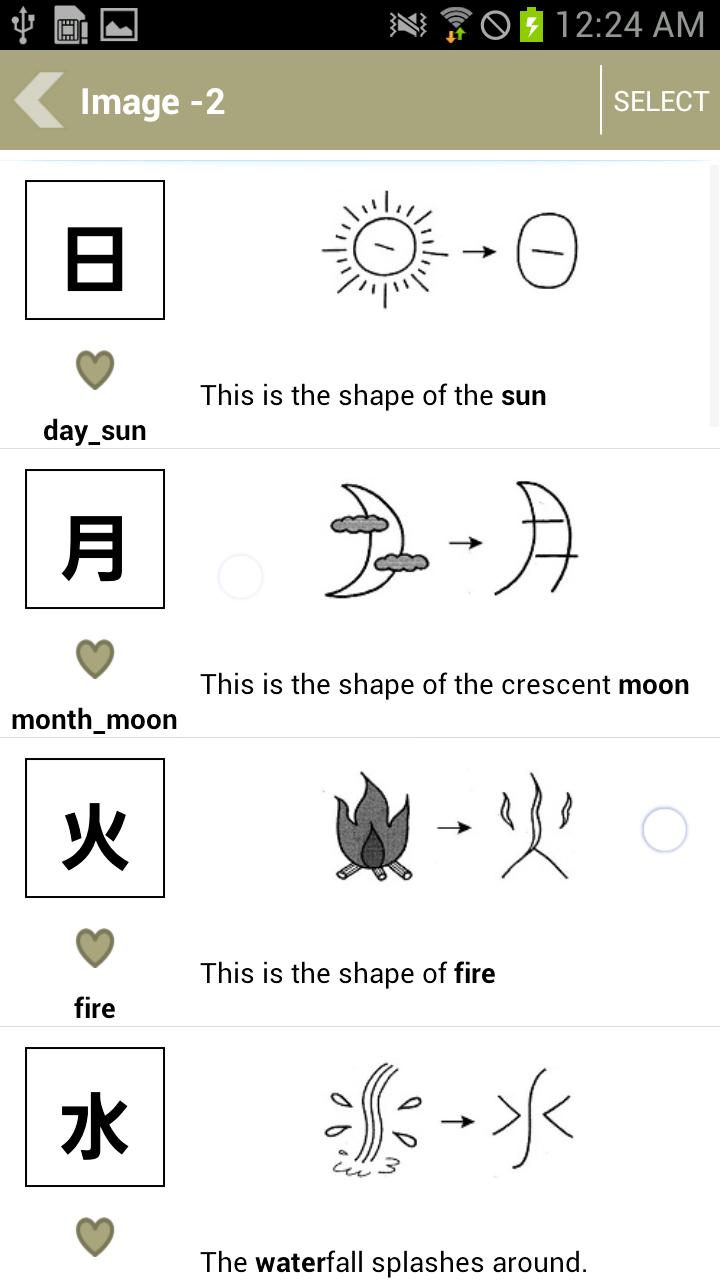The image size is (720, 1280).
Task: Tap the heart under the month_moon entry
Action: pos(94,659)
